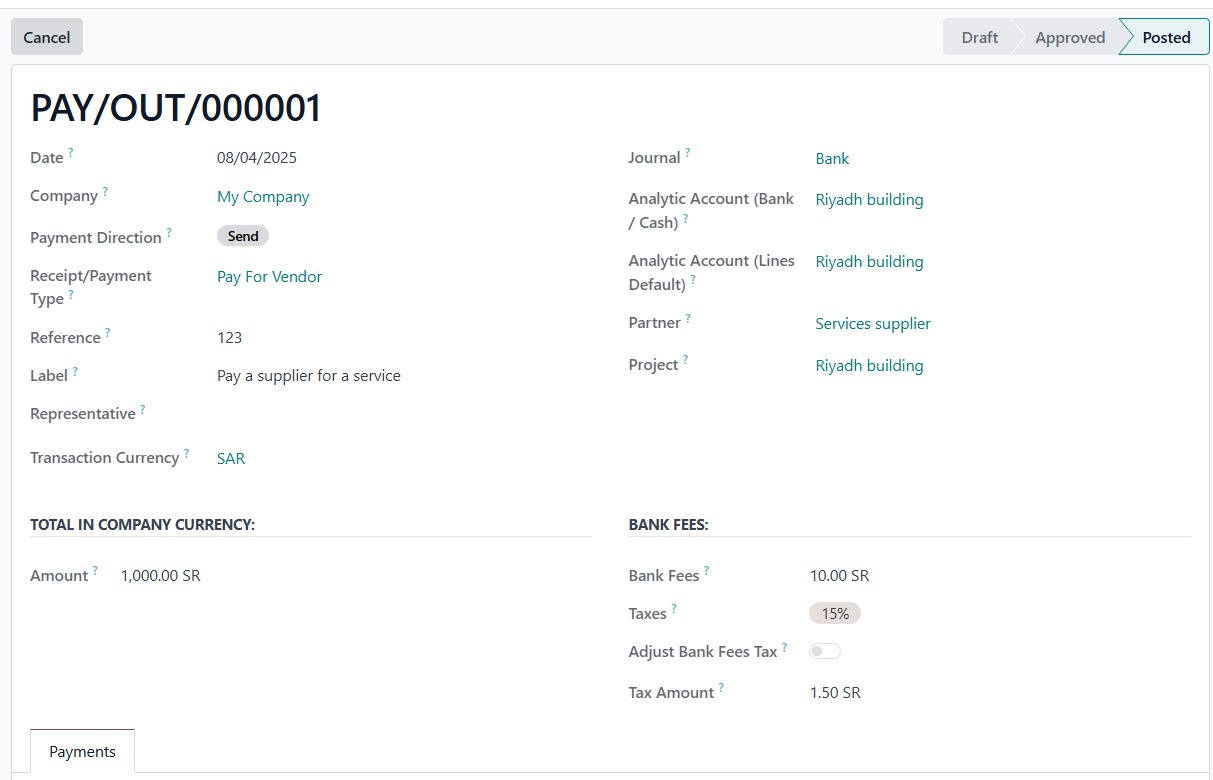Open the Services supplier partner link
The height and width of the screenshot is (780, 1213).
point(873,324)
